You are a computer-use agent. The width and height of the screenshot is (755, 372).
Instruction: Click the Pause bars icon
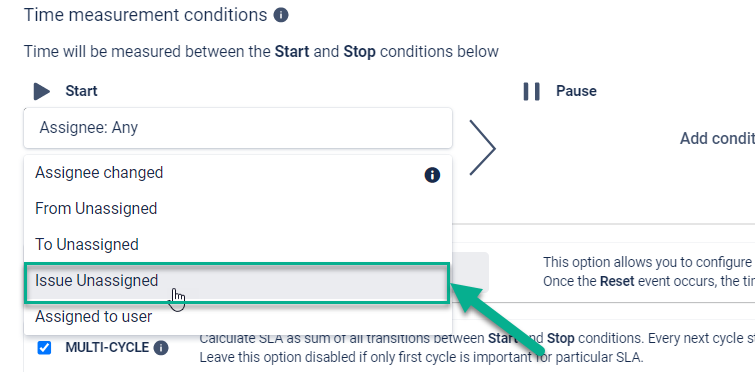[532, 91]
